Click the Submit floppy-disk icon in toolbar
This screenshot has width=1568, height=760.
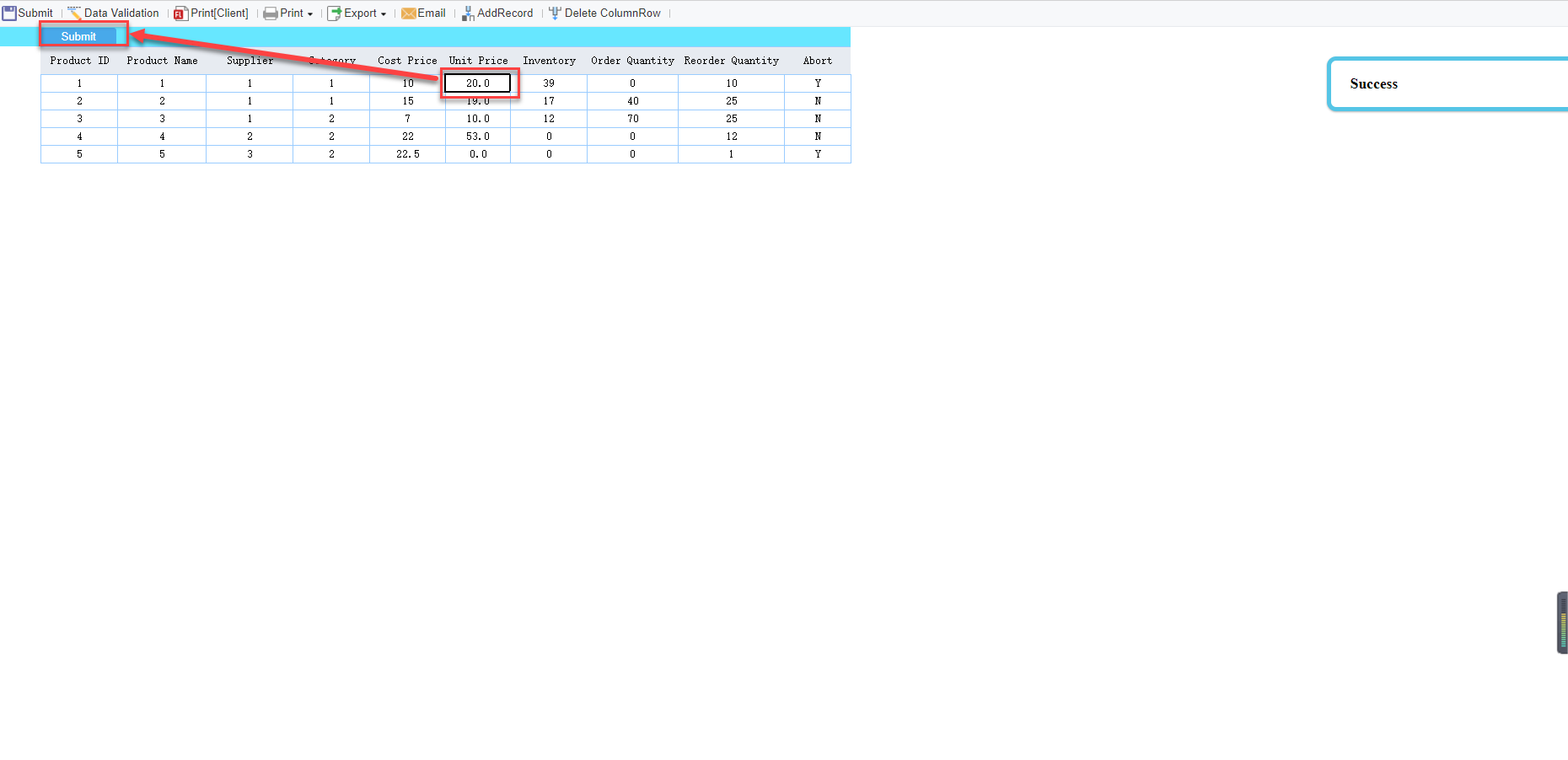point(9,13)
